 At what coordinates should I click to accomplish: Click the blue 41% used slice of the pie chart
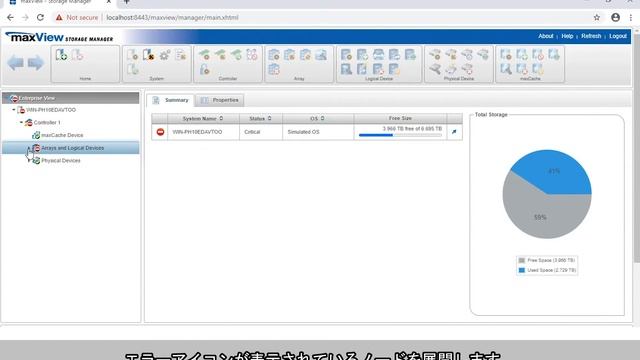(x=554, y=171)
